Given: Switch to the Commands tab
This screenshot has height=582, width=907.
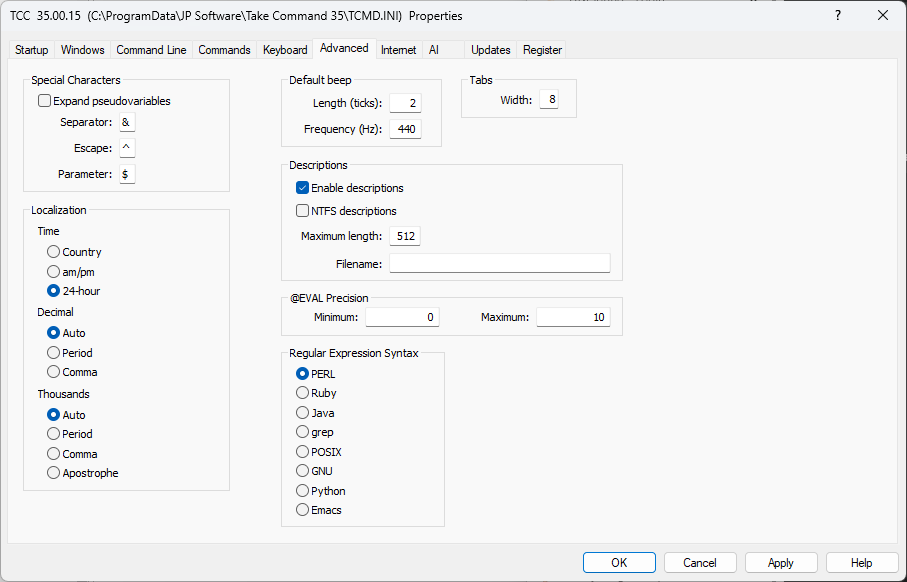Looking at the screenshot, I should click(224, 50).
